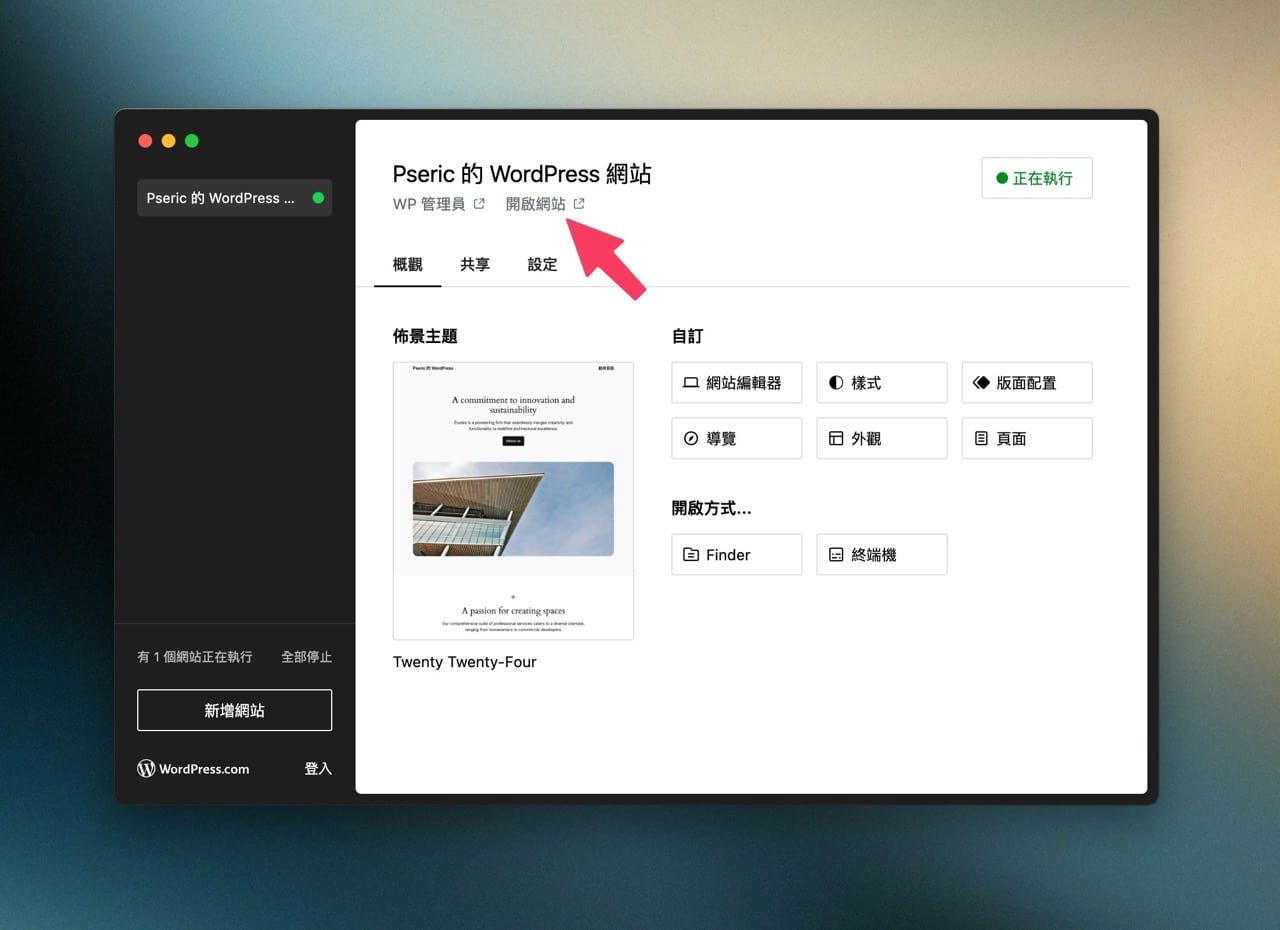Toggle the 正在執行 status button
Viewport: 1280px width, 930px height.
(x=1036, y=178)
